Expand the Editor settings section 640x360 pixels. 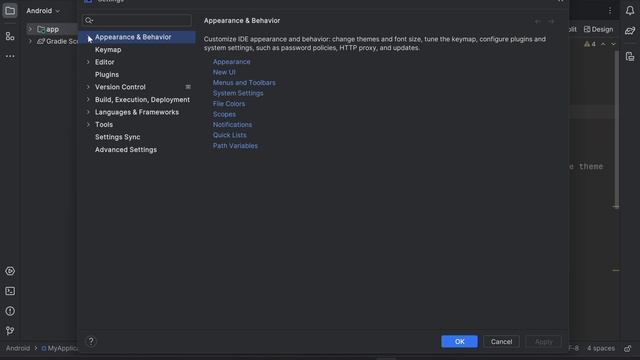[x=88, y=62]
